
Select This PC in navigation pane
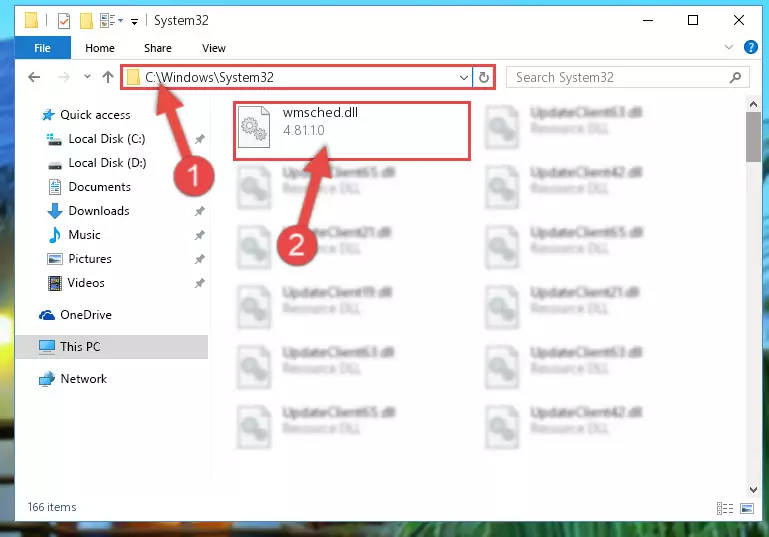point(112,347)
